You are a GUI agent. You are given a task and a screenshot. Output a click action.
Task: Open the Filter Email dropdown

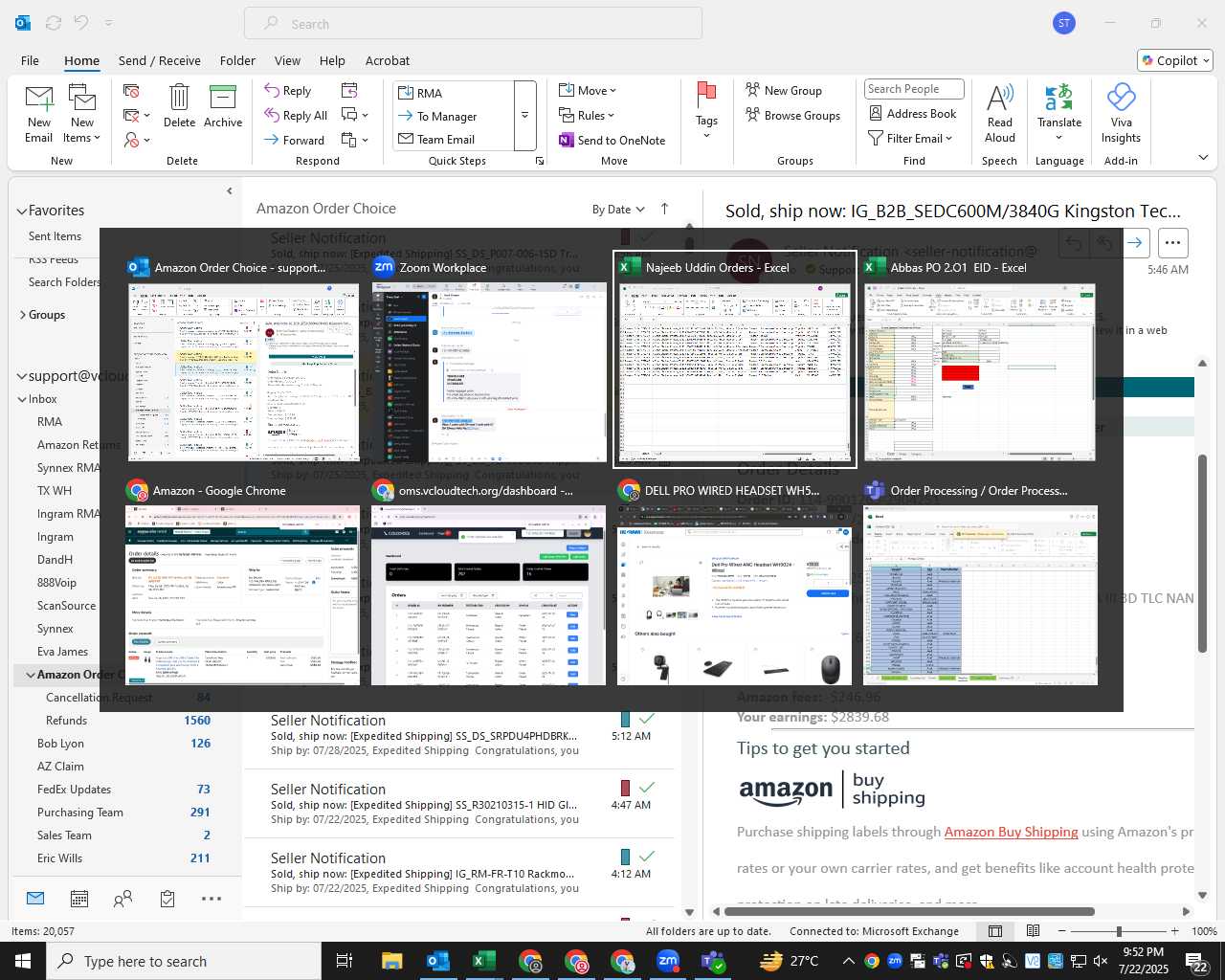tap(910, 138)
